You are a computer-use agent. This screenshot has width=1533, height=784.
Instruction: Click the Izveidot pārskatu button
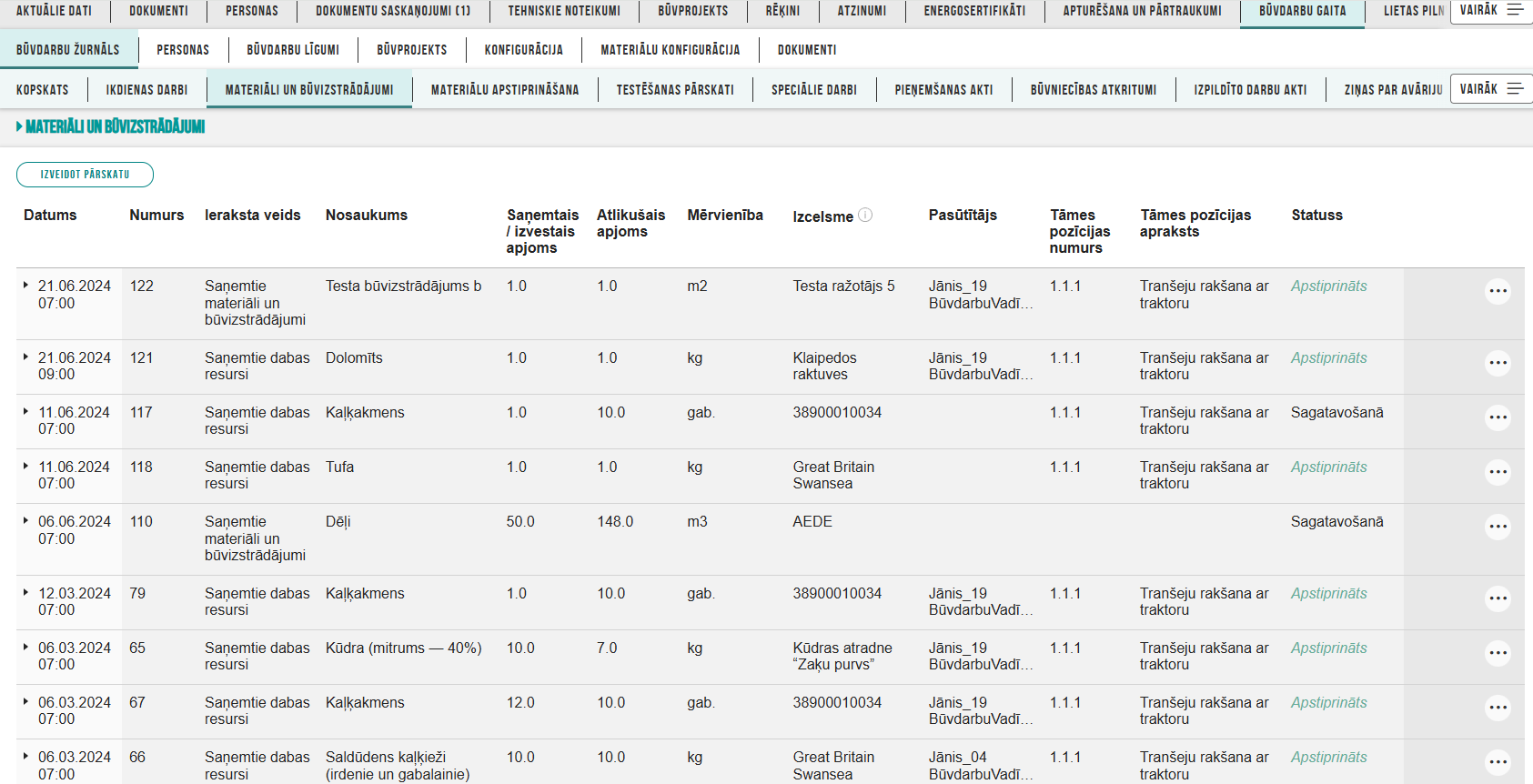85,175
